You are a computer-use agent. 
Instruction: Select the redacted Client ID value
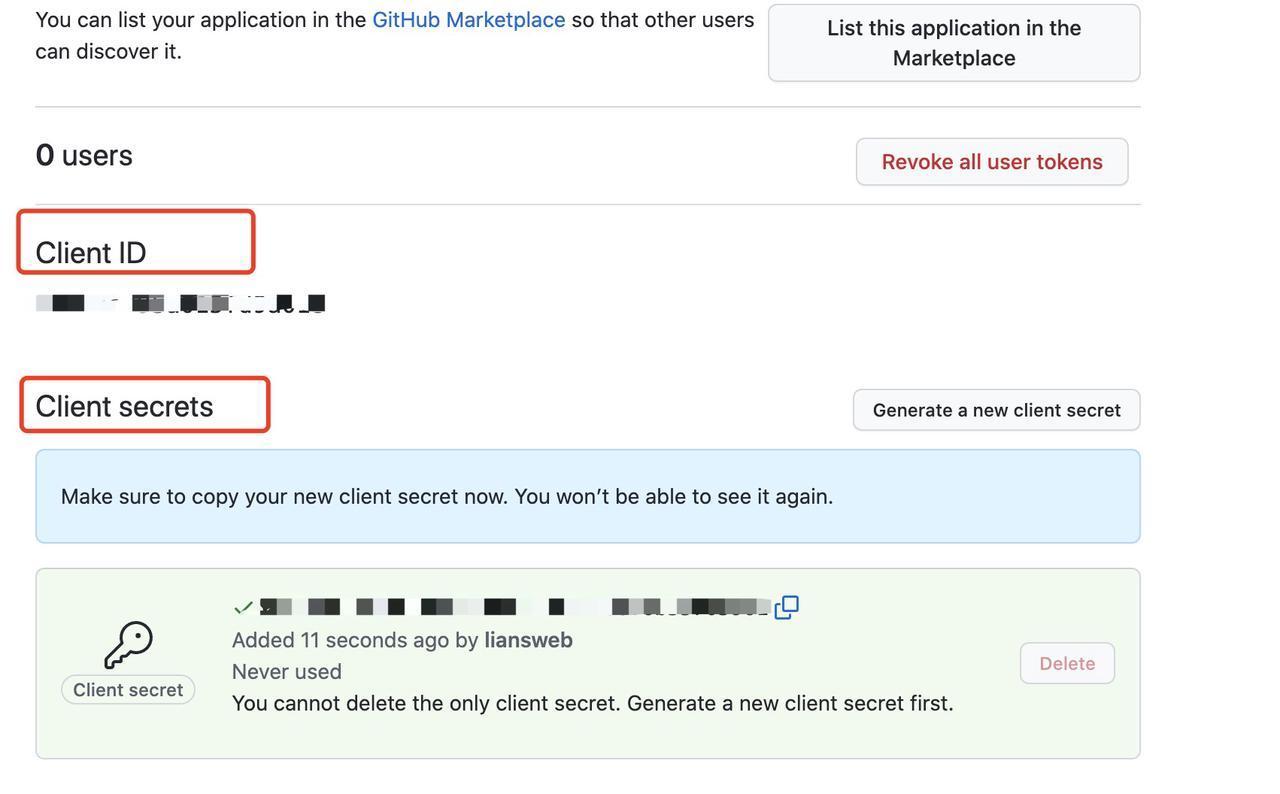[x=180, y=303]
